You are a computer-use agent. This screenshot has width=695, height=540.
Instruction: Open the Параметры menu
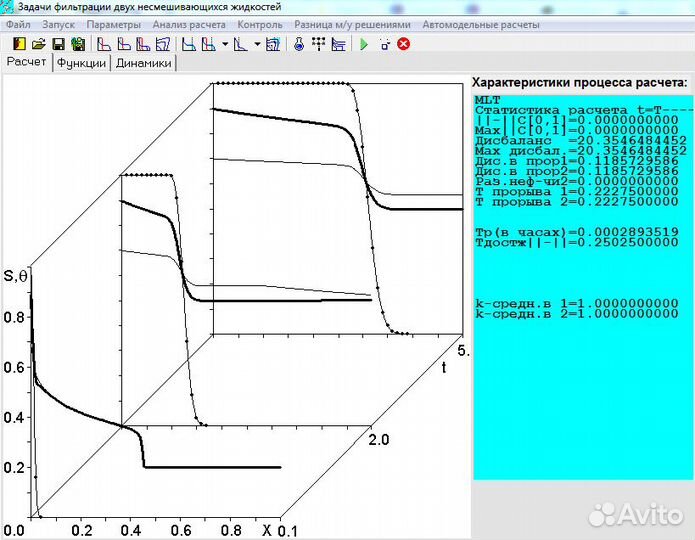tap(113, 24)
